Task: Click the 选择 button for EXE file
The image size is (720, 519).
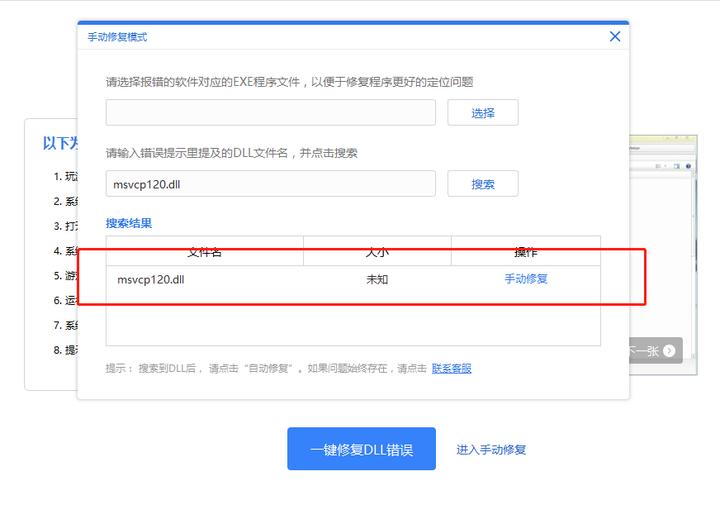Action: coord(483,113)
